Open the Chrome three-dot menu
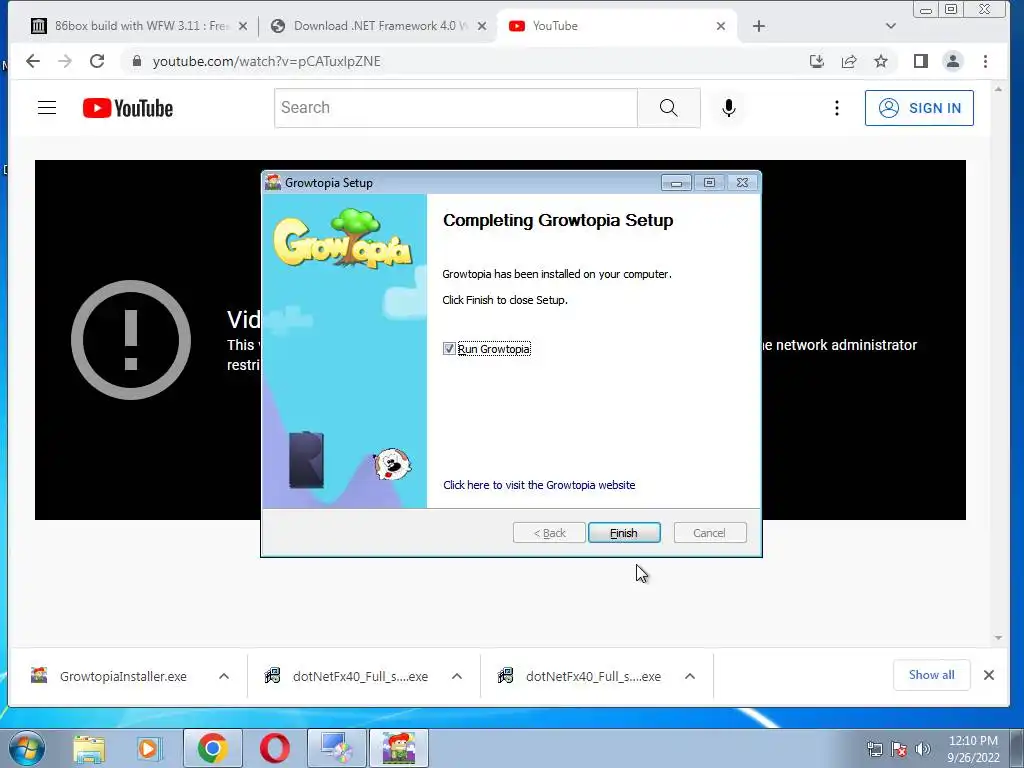The width and height of the screenshot is (1024, 768). tap(985, 61)
